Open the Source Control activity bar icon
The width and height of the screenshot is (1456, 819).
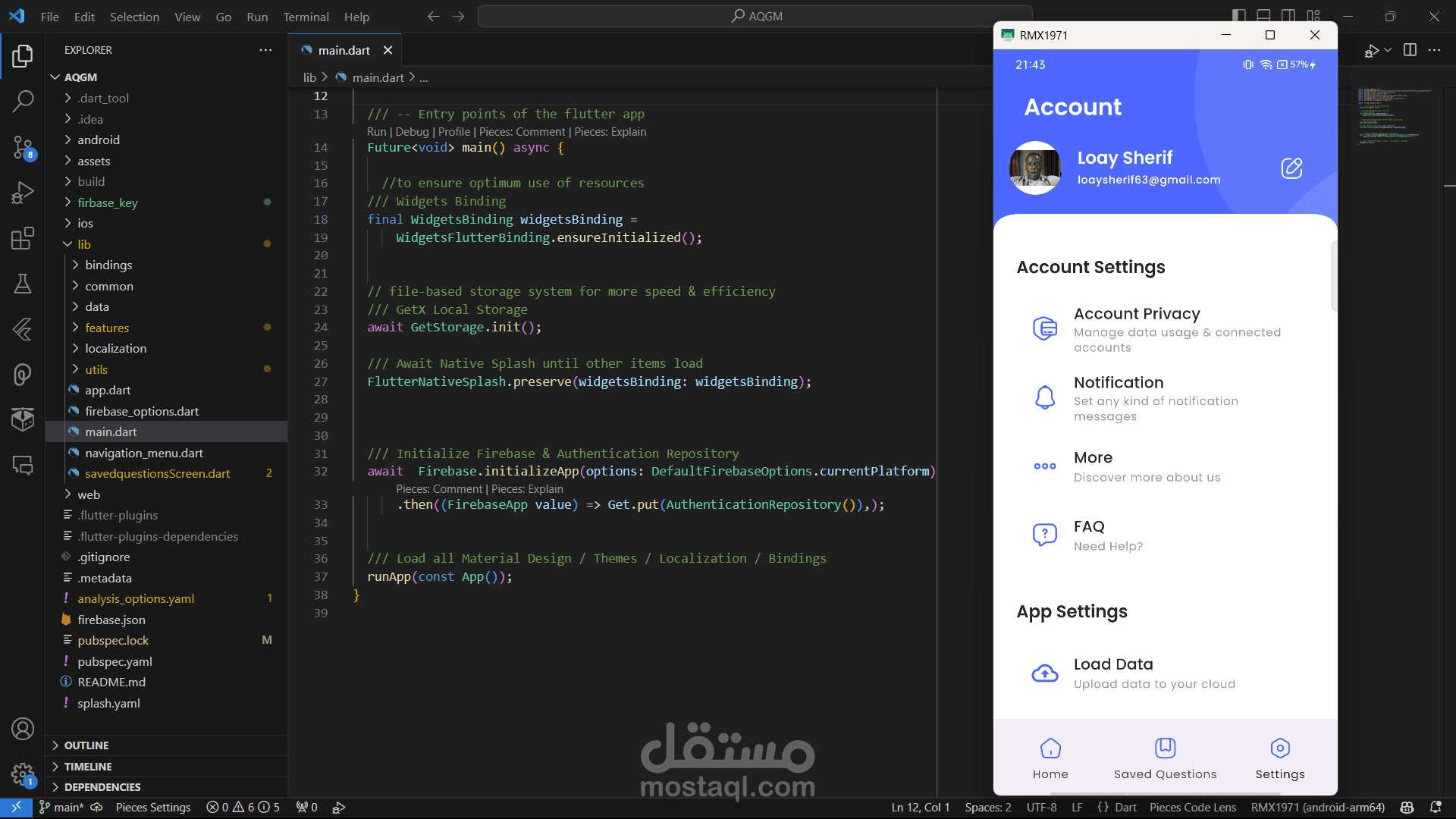coord(23,147)
